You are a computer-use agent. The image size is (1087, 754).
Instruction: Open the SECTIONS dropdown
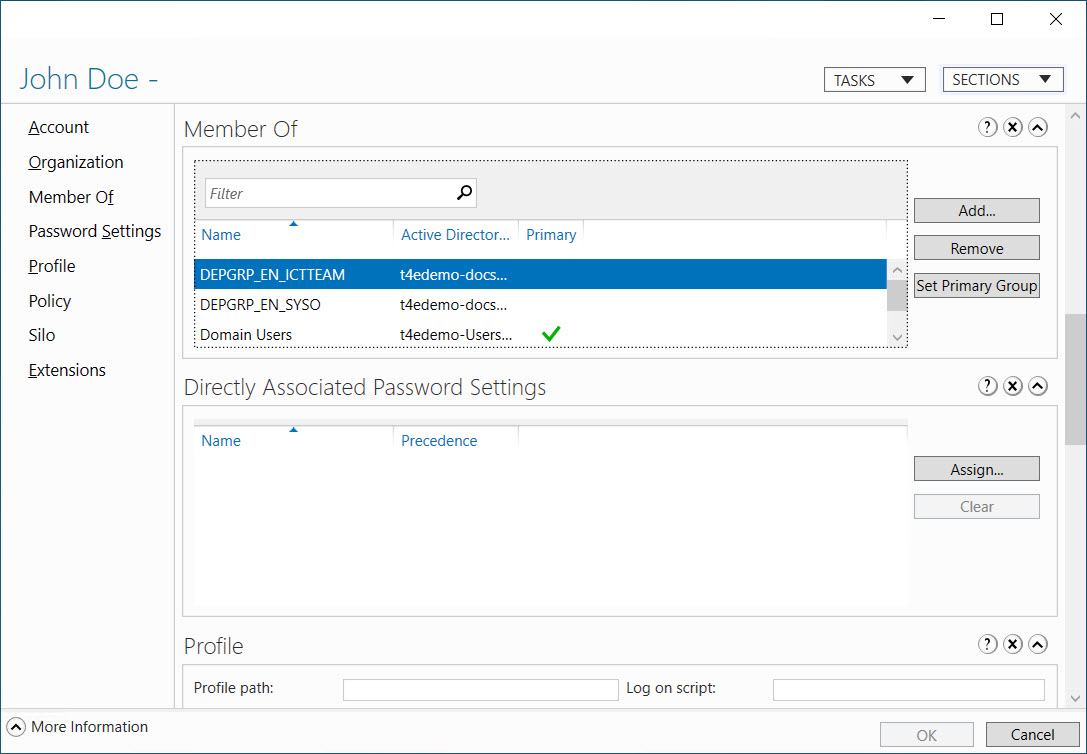(1002, 80)
